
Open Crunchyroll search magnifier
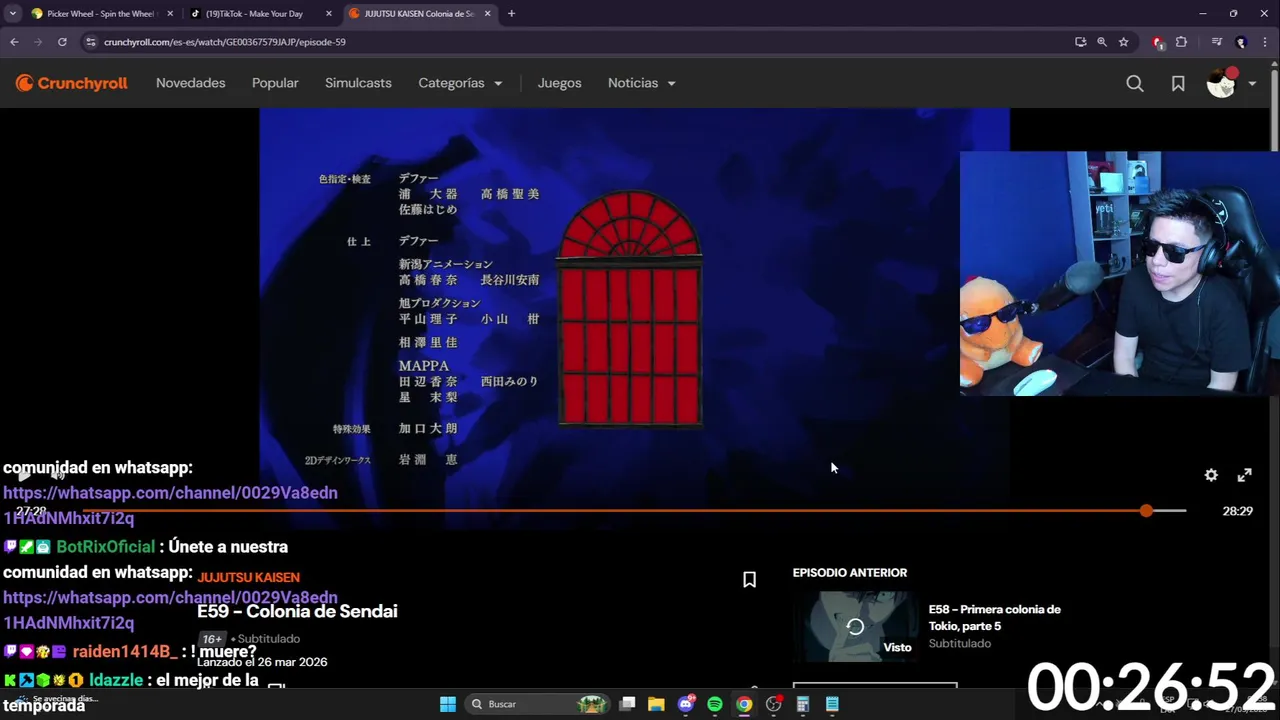(x=1135, y=84)
